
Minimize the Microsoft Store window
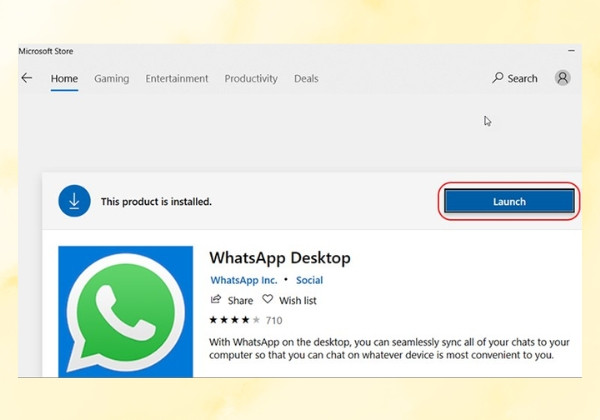tap(571, 50)
